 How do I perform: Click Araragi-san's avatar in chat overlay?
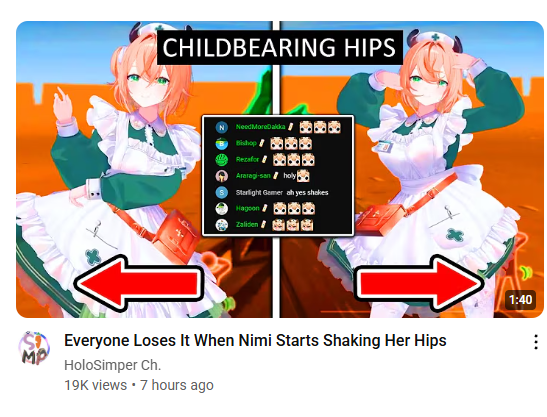pyautogui.click(x=222, y=176)
